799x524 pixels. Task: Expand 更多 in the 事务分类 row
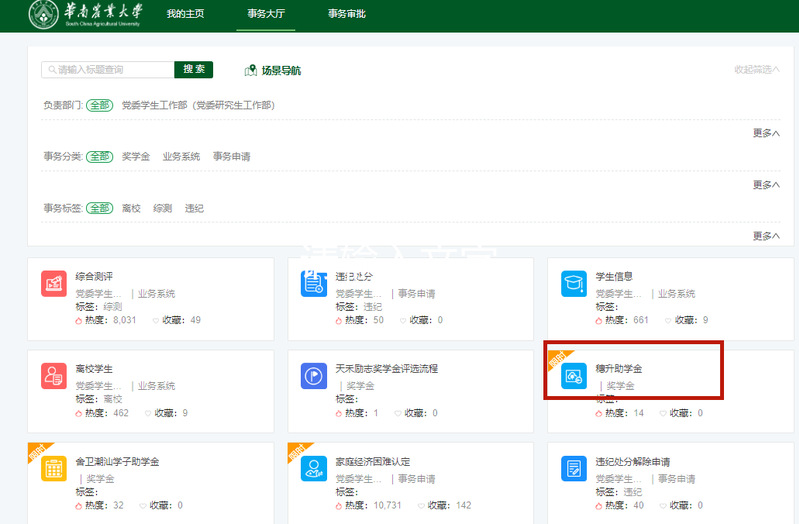(765, 185)
